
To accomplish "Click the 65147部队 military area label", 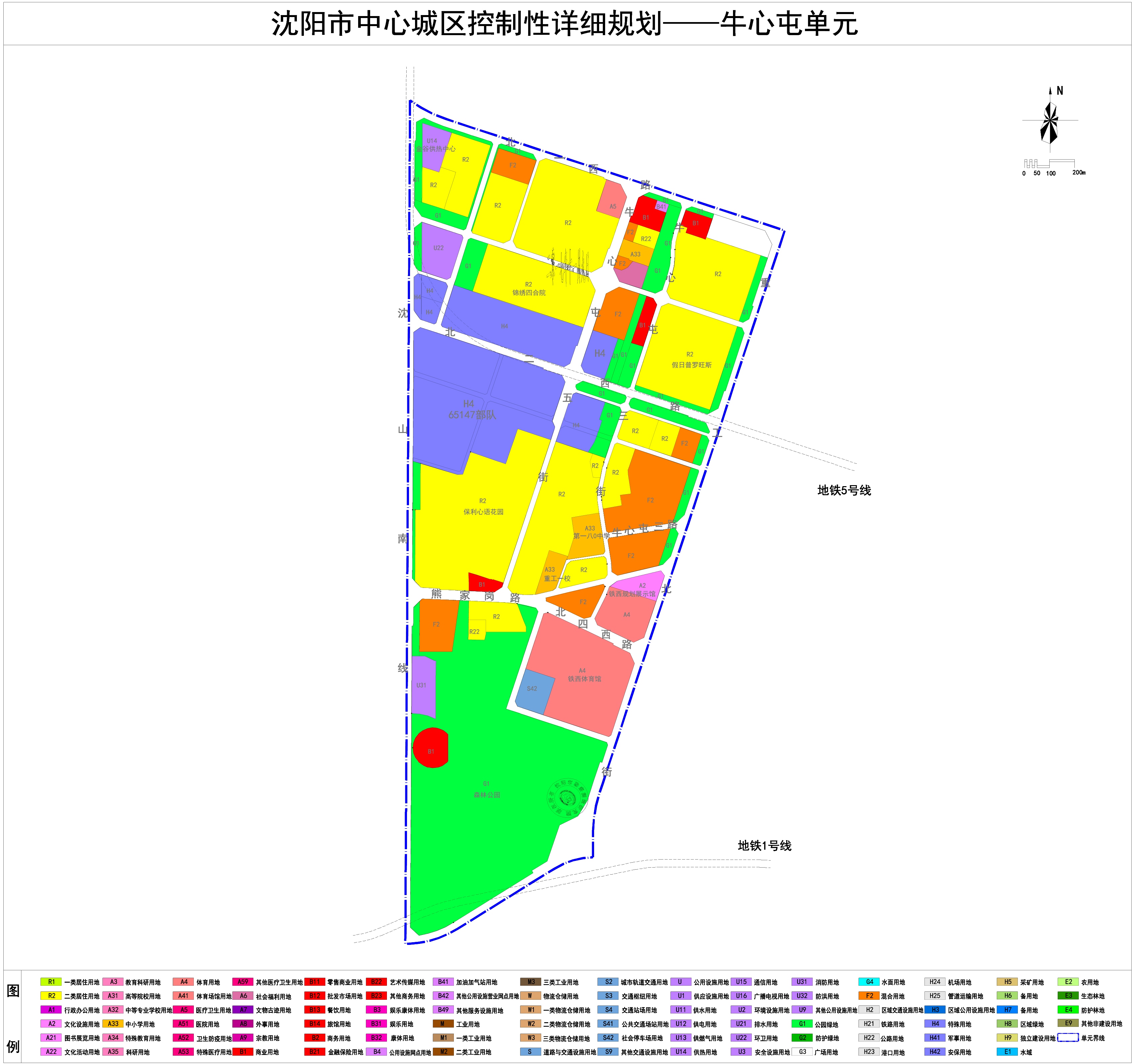I will pyautogui.click(x=472, y=415).
